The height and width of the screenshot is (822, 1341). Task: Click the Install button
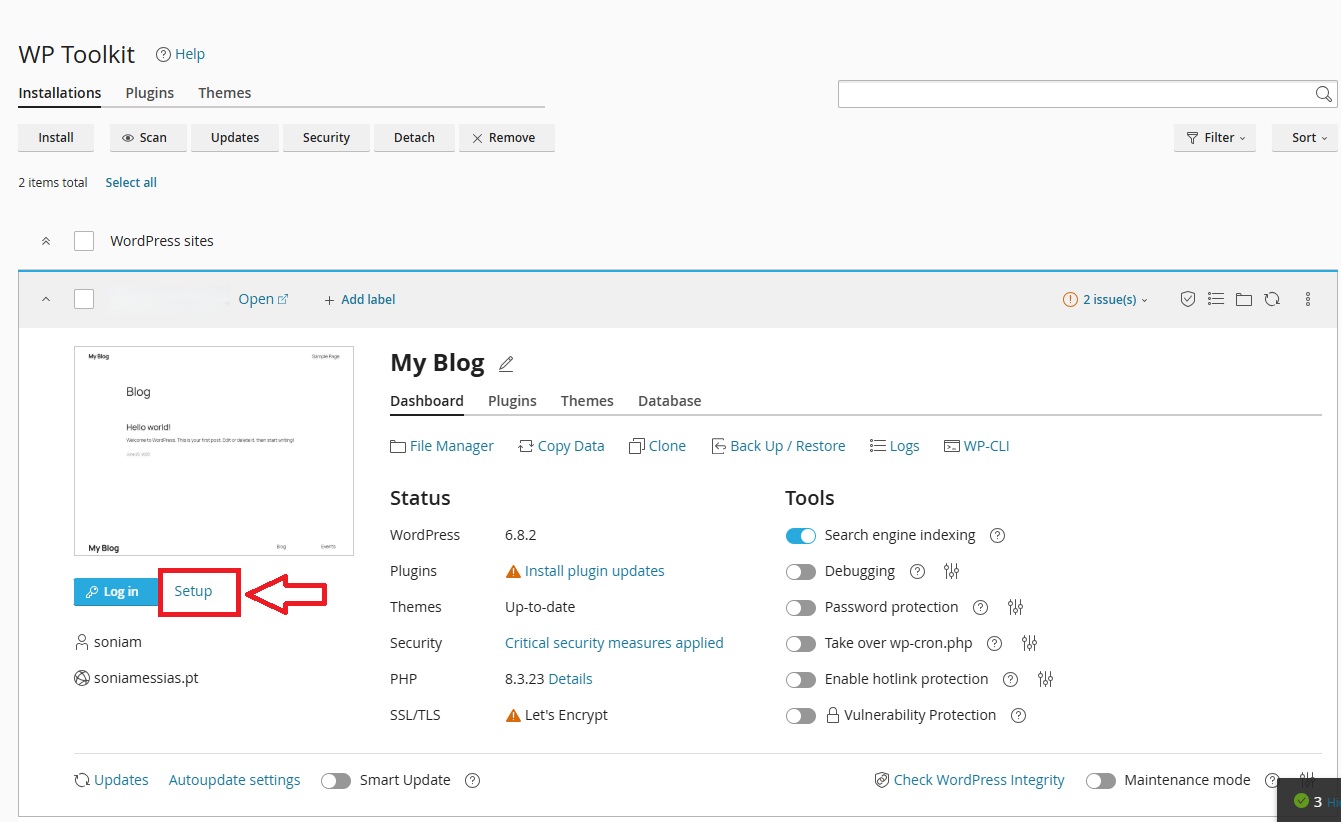click(56, 138)
